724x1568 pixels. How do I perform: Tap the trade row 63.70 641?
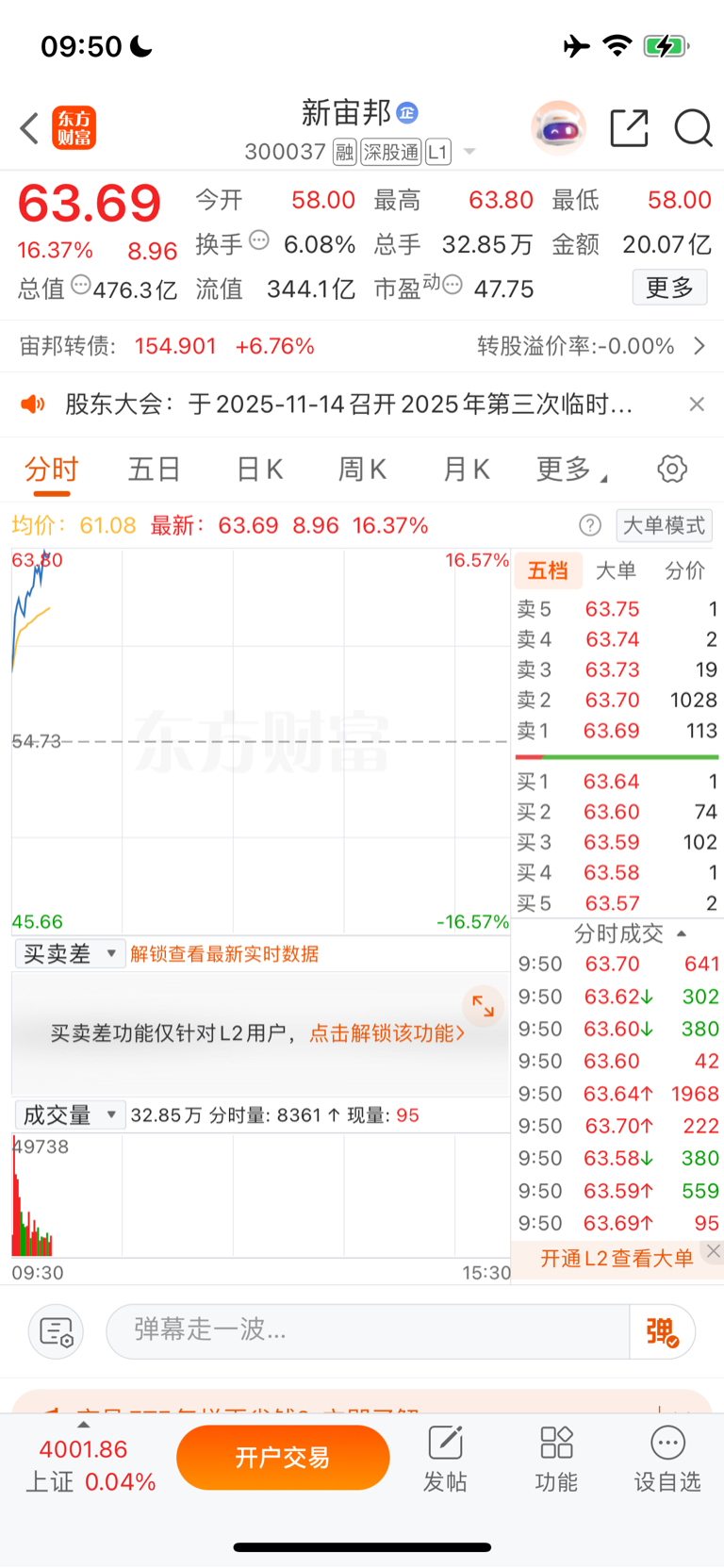pyautogui.click(x=618, y=964)
